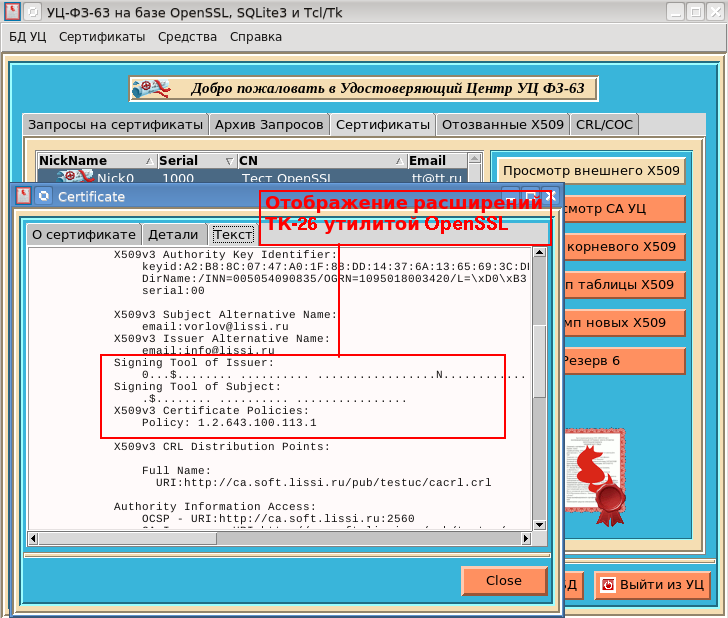Click Policy: 1.2.643.100.113.1 line

tap(229, 423)
